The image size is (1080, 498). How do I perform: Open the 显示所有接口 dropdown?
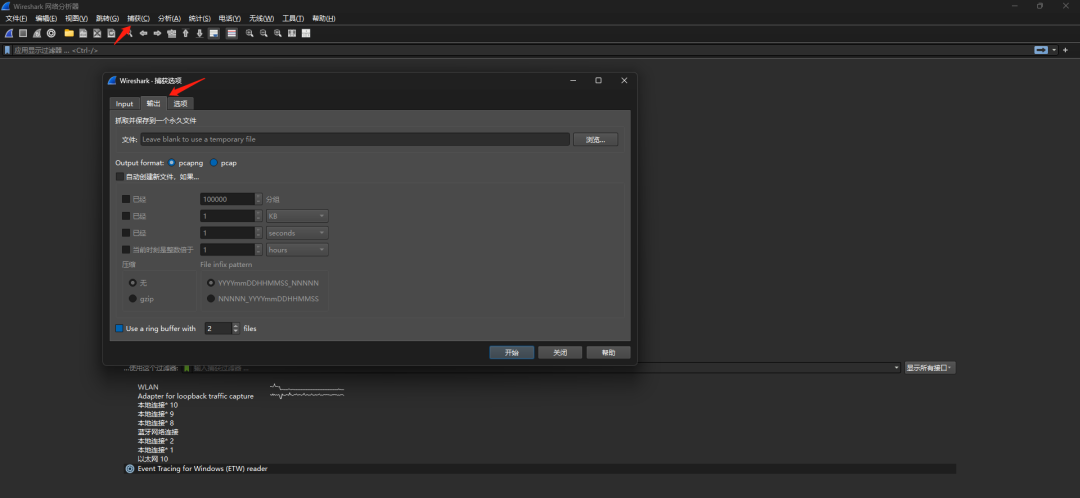(x=930, y=368)
